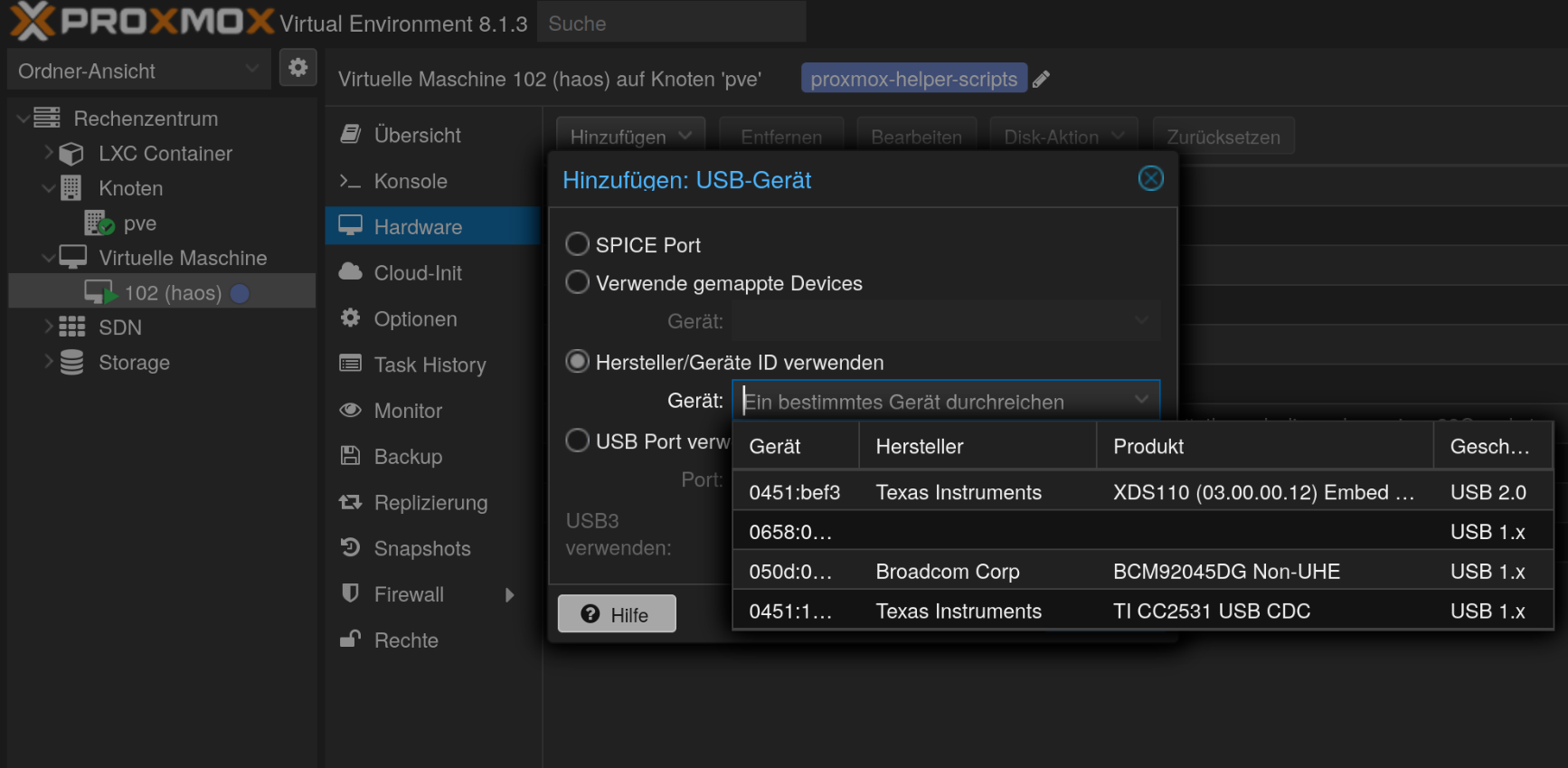Open the Backup section
Viewport: 1568px width, 768px height.
[432, 456]
